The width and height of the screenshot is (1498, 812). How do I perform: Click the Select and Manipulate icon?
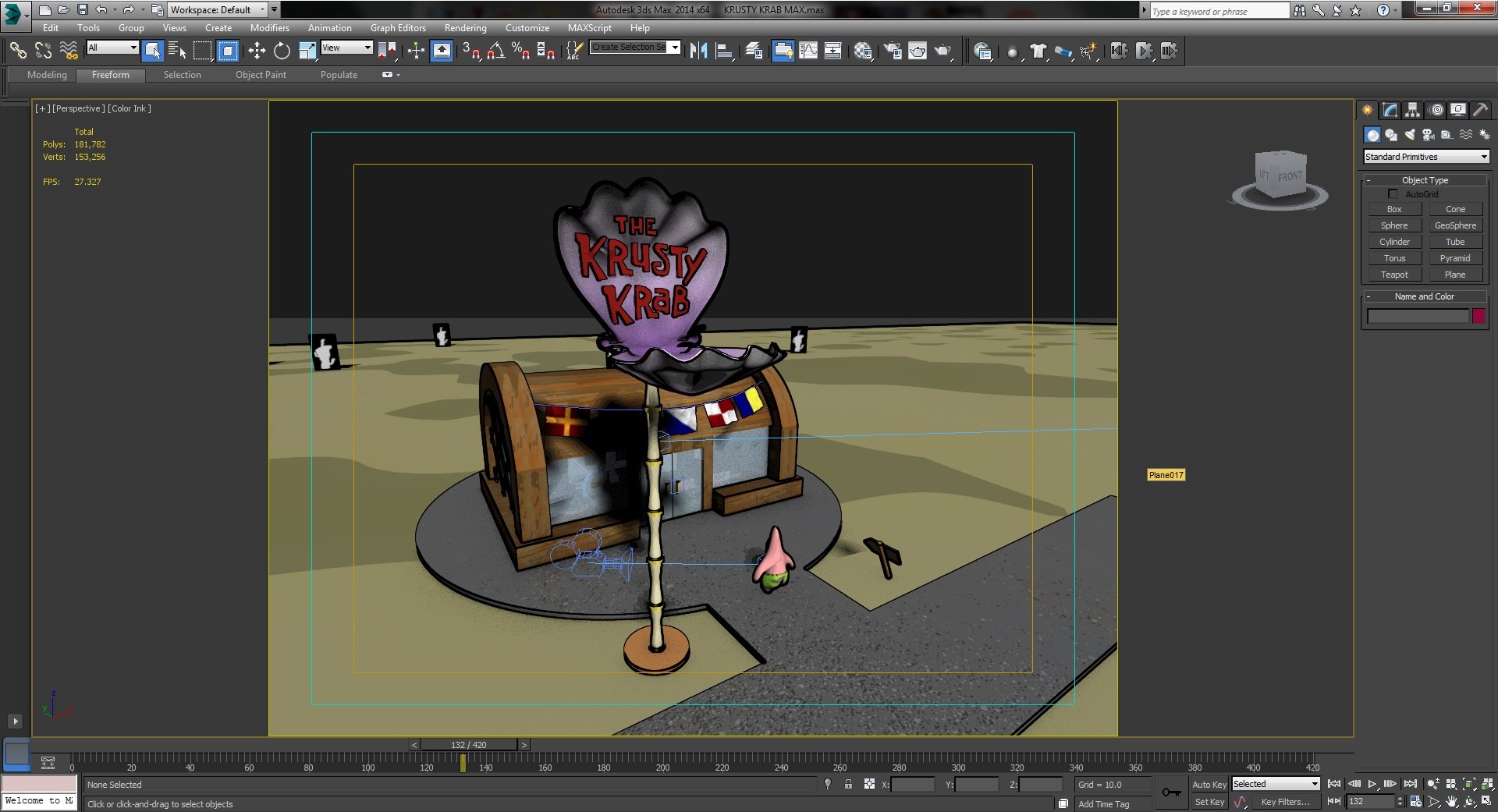point(416,51)
